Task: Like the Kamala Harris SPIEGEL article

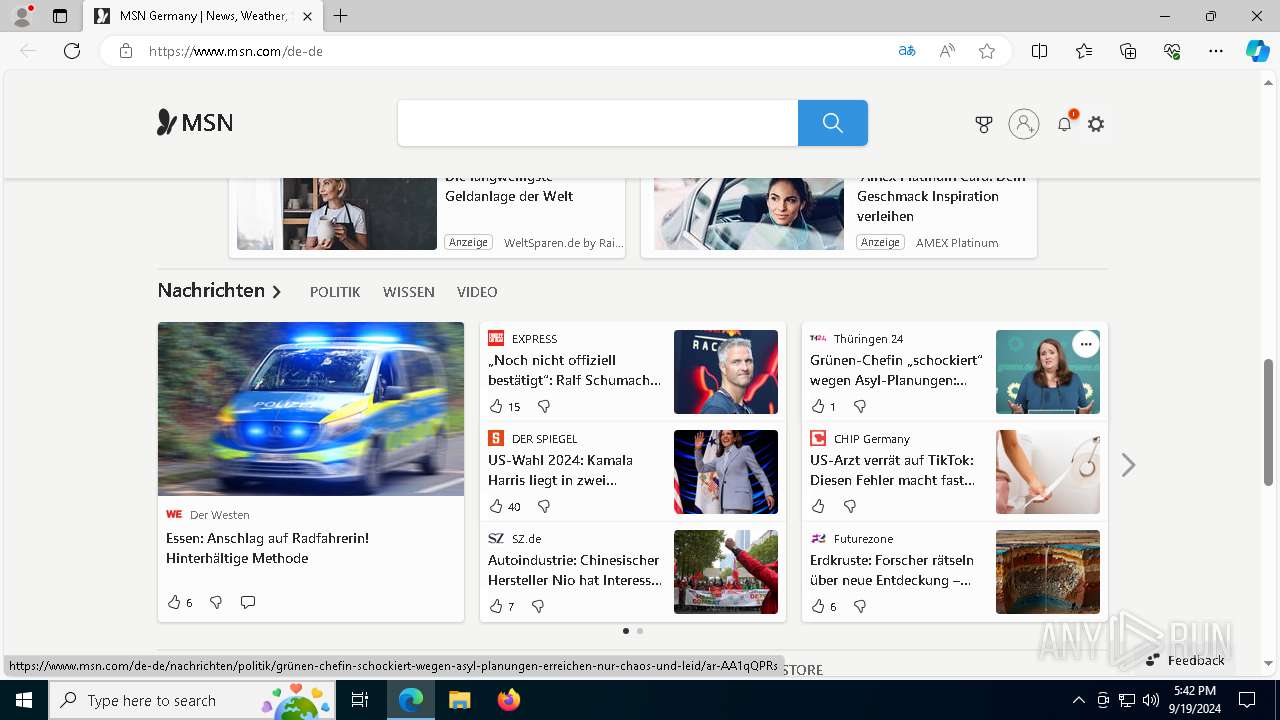Action: [x=496, y=506]
